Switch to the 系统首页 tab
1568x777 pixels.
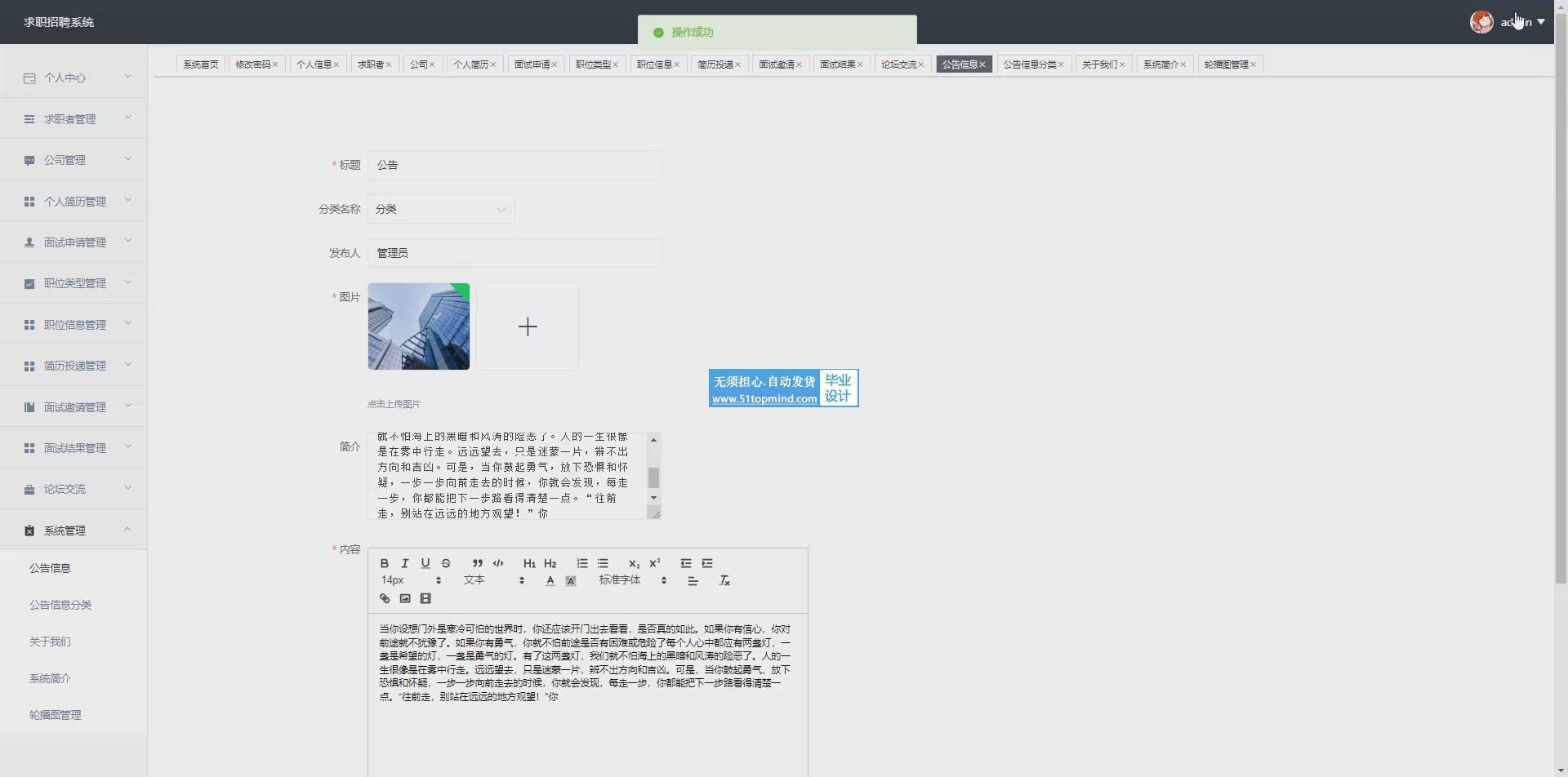coord(201,64)
